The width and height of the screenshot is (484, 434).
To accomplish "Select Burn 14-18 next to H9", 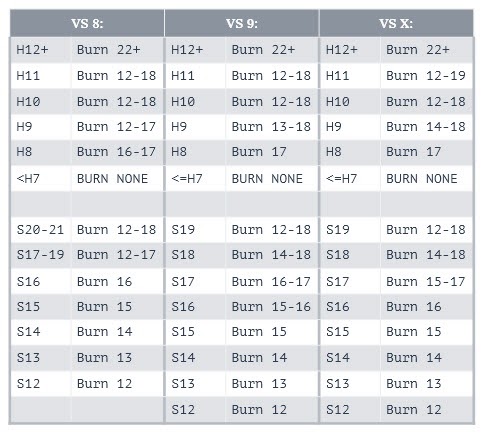I will [426, 127].
